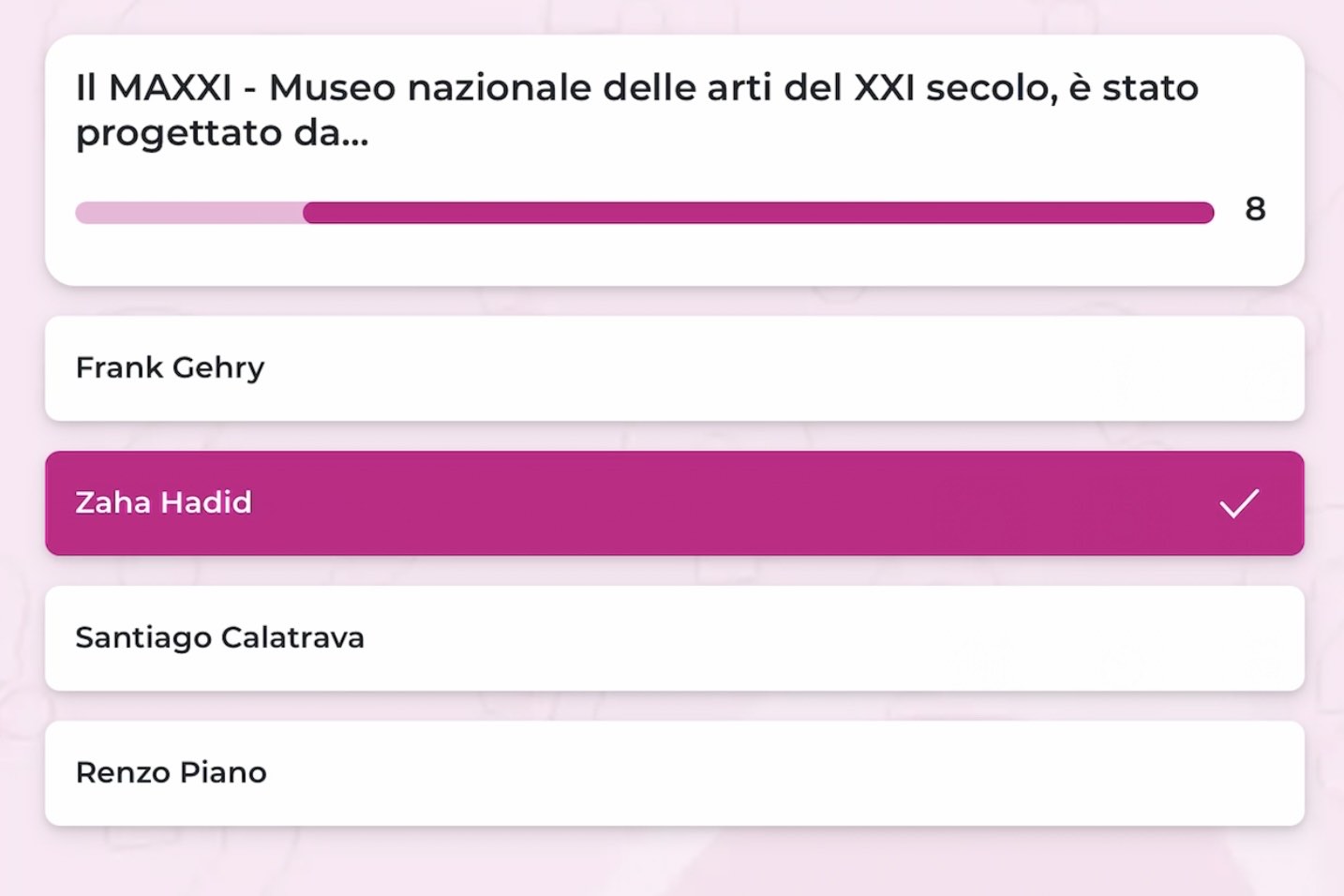The width and height of the screenshot is (1344, 896).
Task: Click the word "stato" ending the first line
Action: (1150, 88)
